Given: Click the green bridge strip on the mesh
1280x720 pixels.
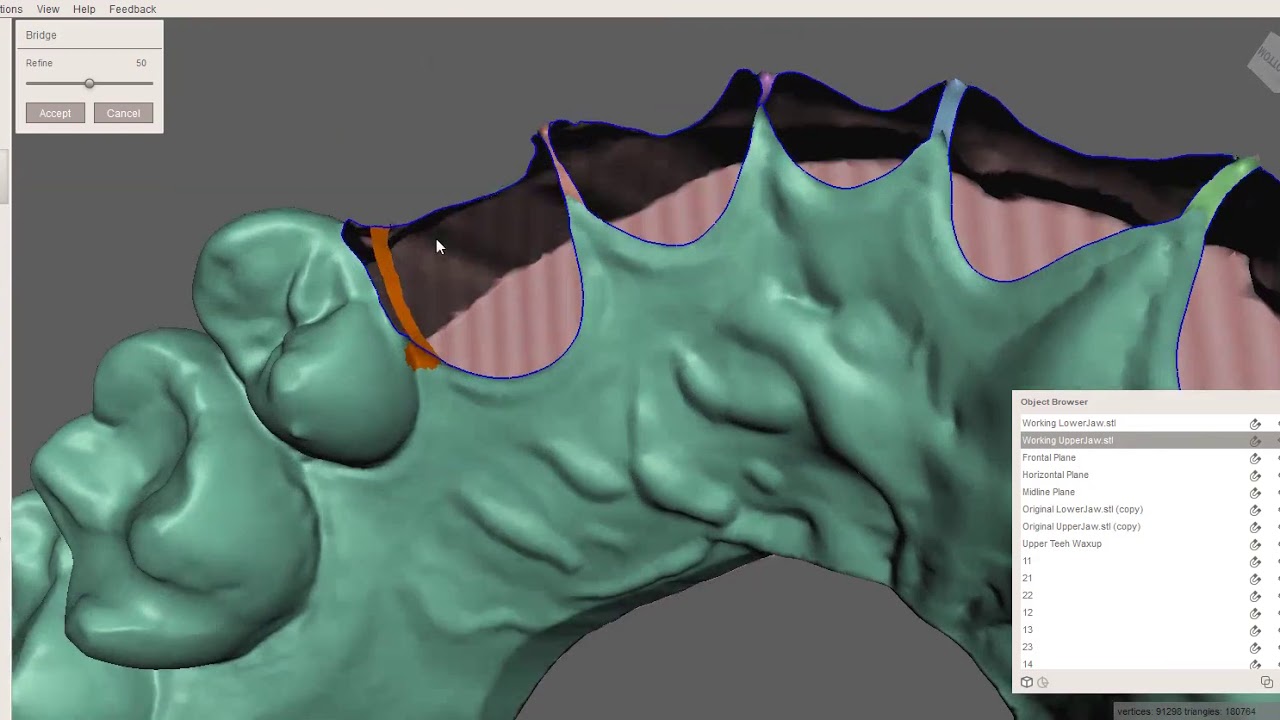Looking at the screenshot, I should tap(1220, 187).
